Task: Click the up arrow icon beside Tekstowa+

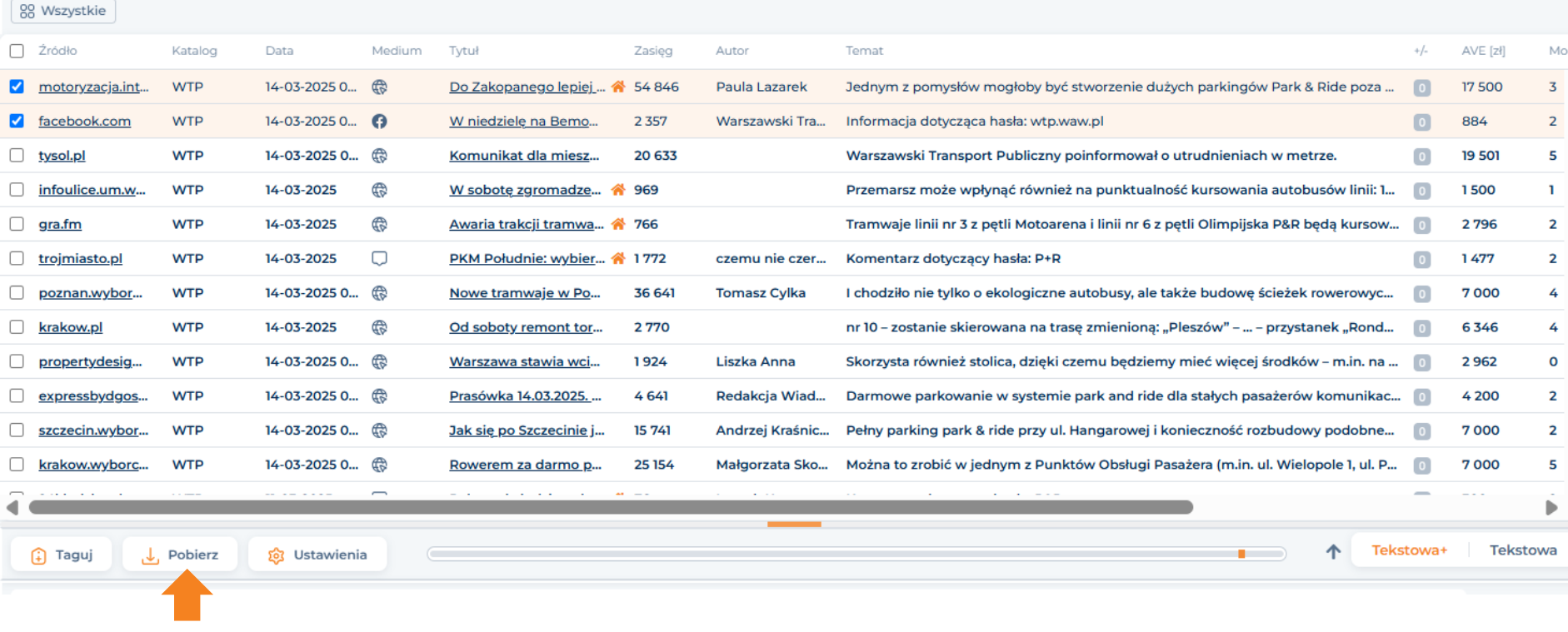Action: click(1333, 551)
